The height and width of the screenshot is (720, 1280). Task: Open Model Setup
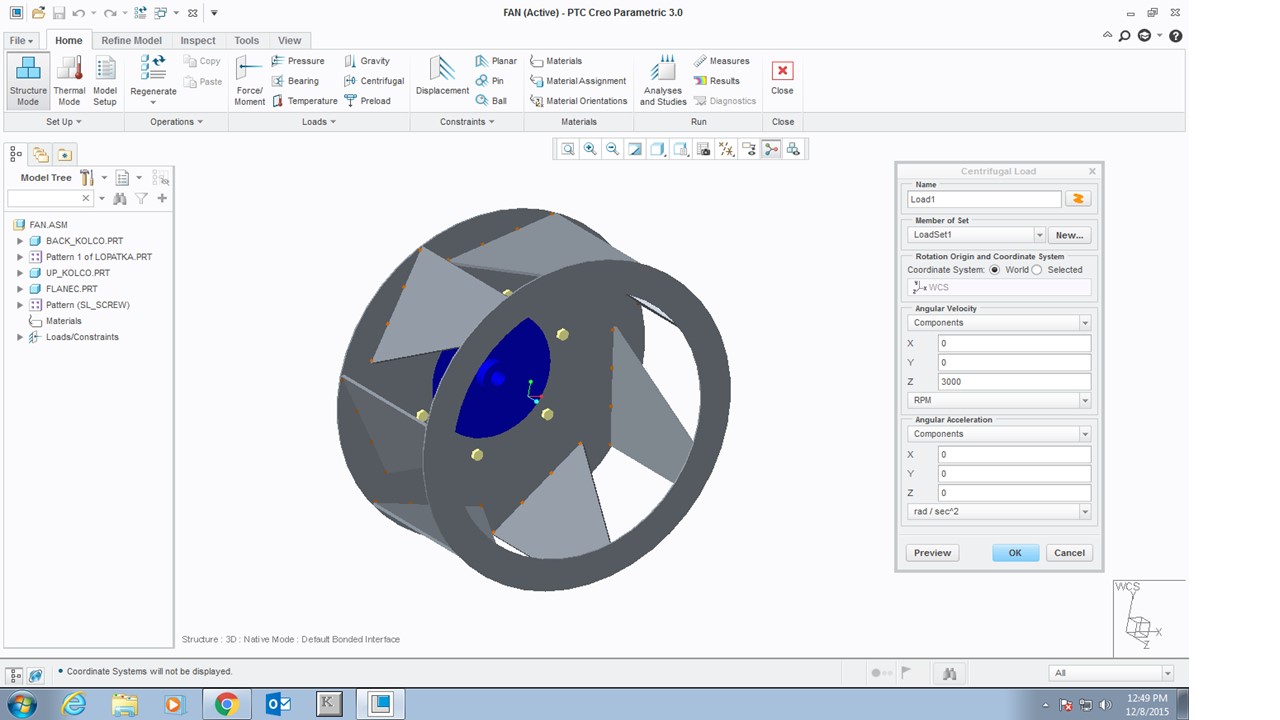pos(105,81)
